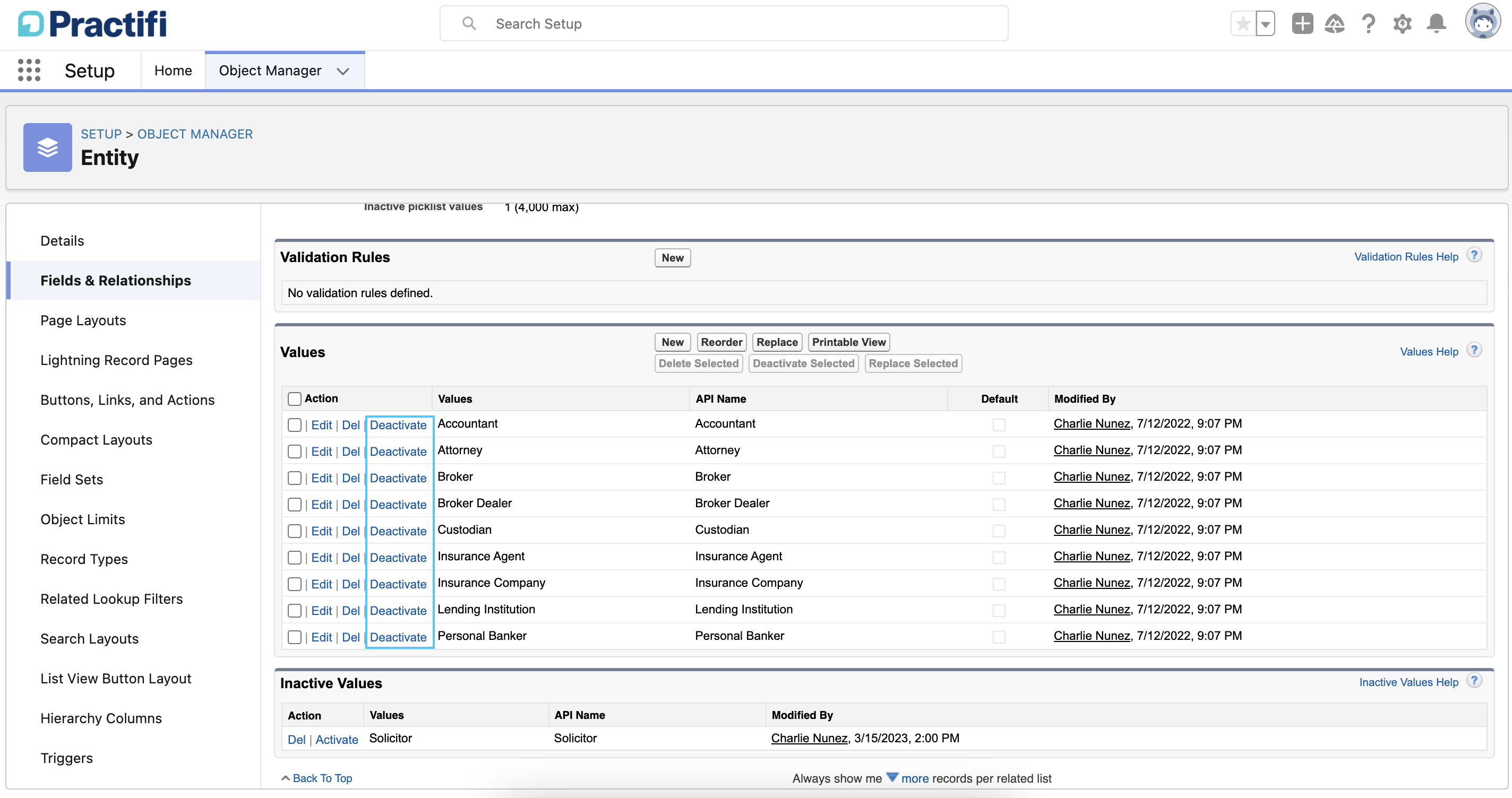Click New in Validation Rules
Image resolution: width=1512 pixels, height=798 pixels.
tap(673, 257)
